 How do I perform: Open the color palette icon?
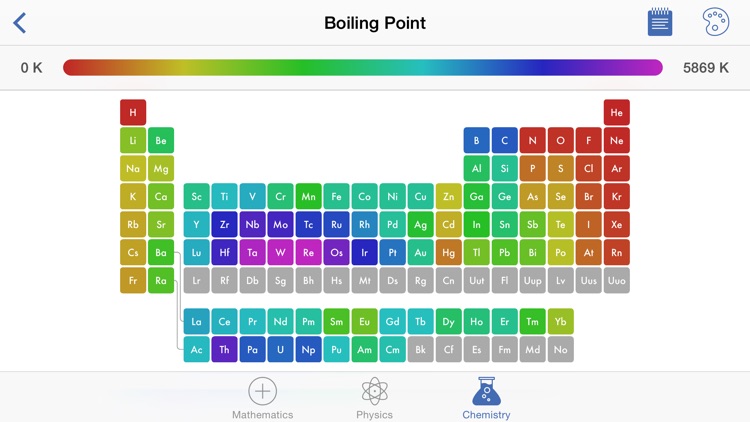coord(716,22)
